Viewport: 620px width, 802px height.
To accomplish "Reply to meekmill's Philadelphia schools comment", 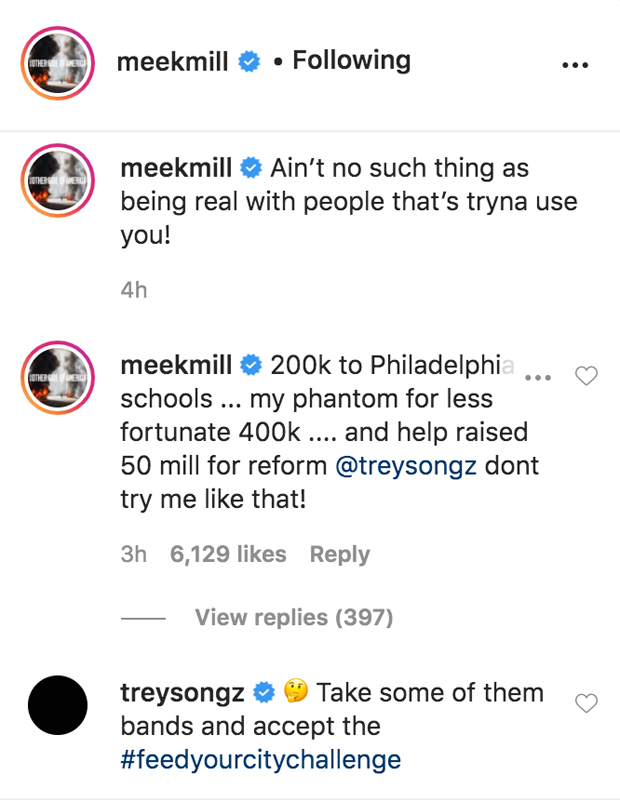I will (339, 554).
